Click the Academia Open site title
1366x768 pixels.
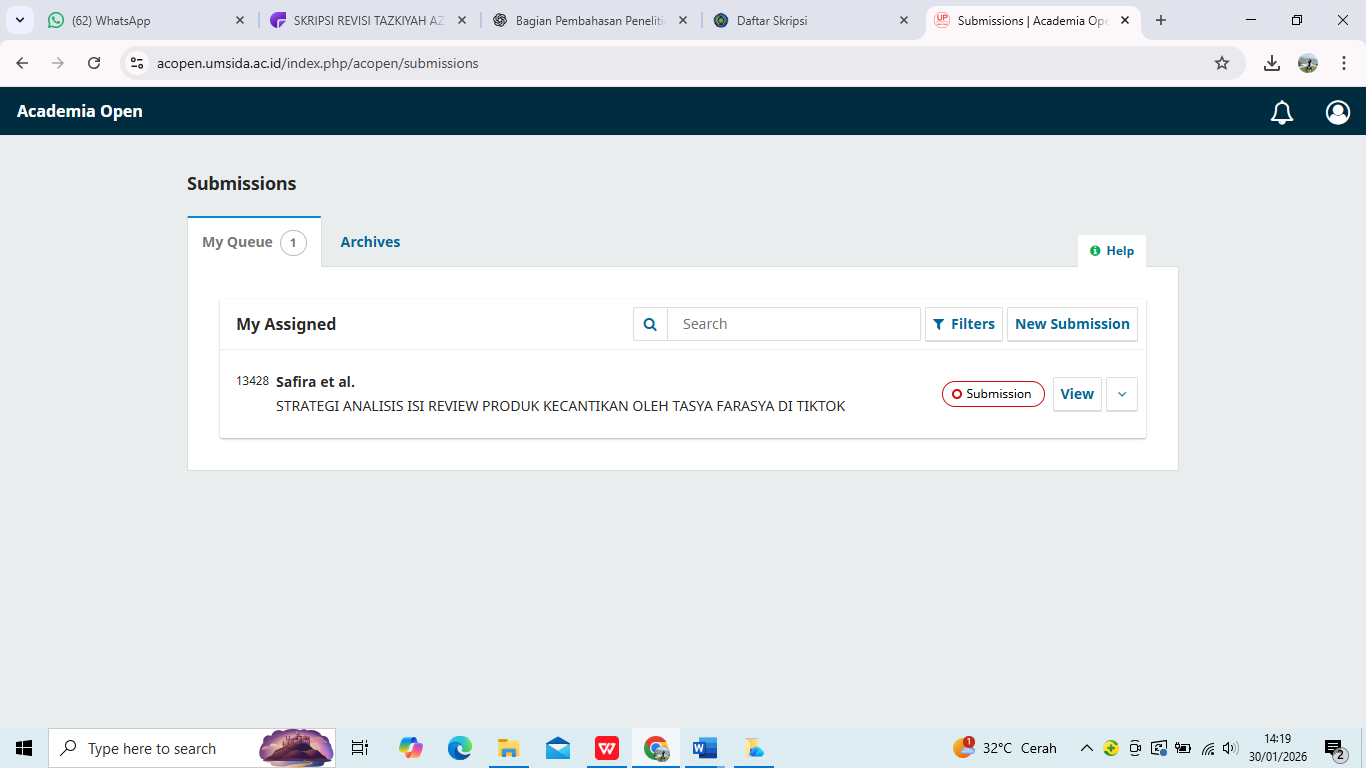(x=80, y=111)
